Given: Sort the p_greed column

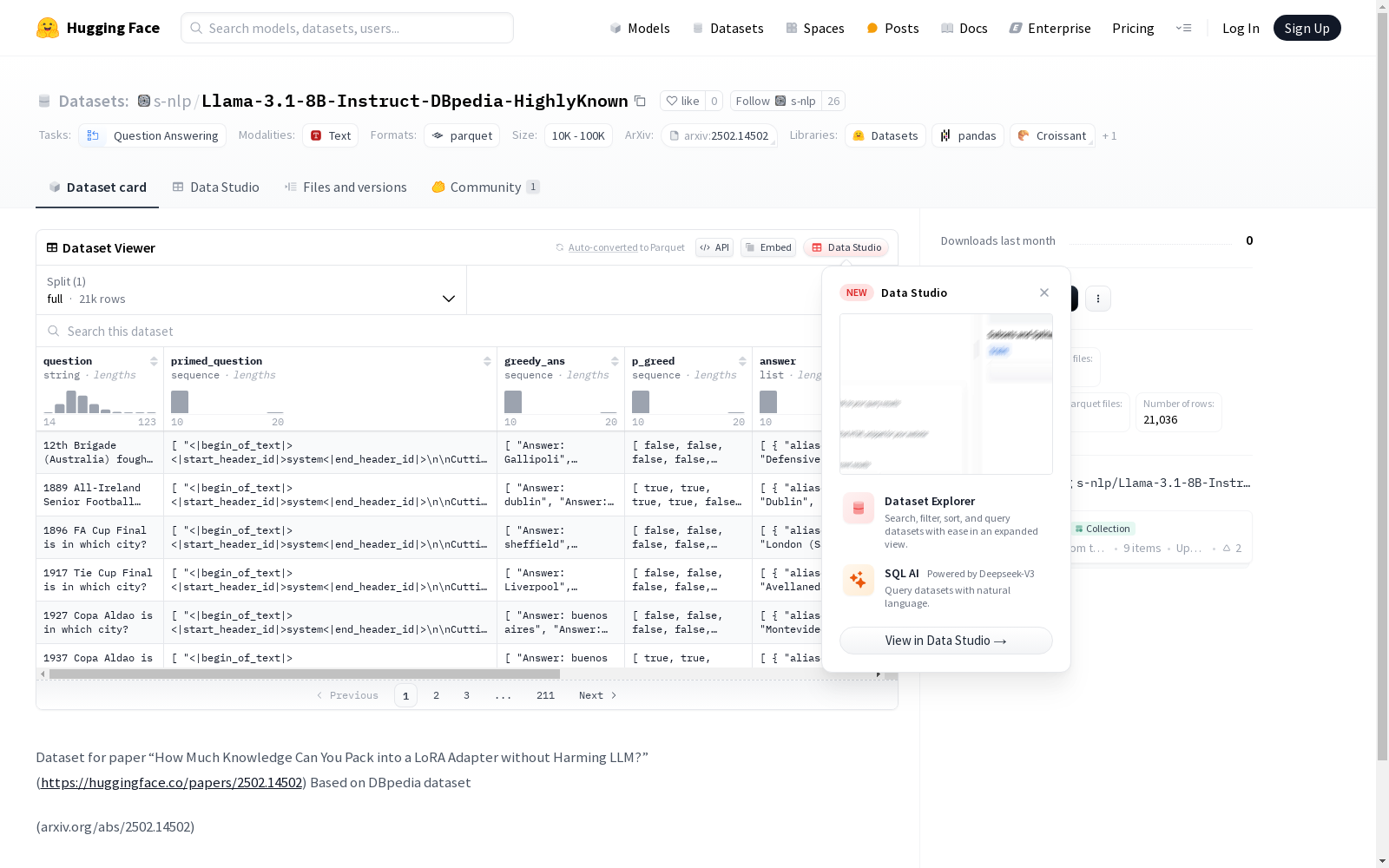Looking at the screenshot, I should coord(742,361).
